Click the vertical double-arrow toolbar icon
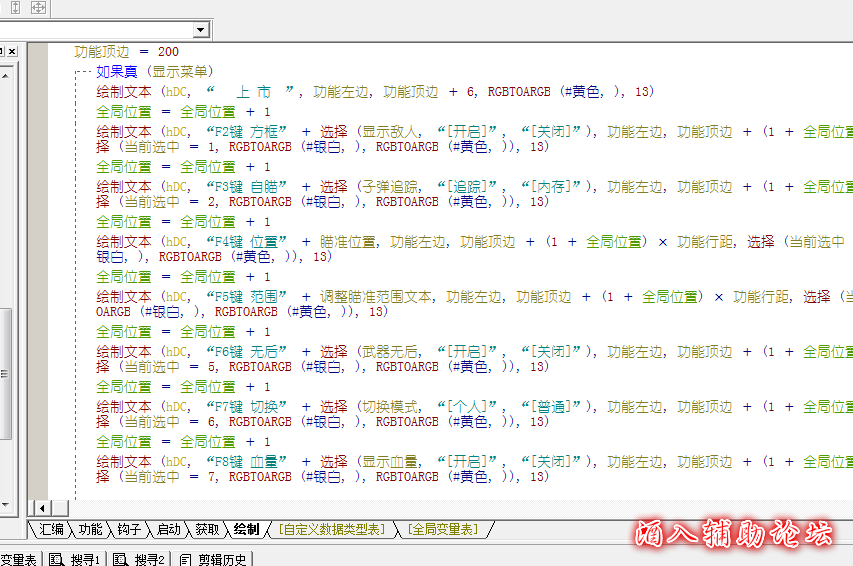 point(17,8)
